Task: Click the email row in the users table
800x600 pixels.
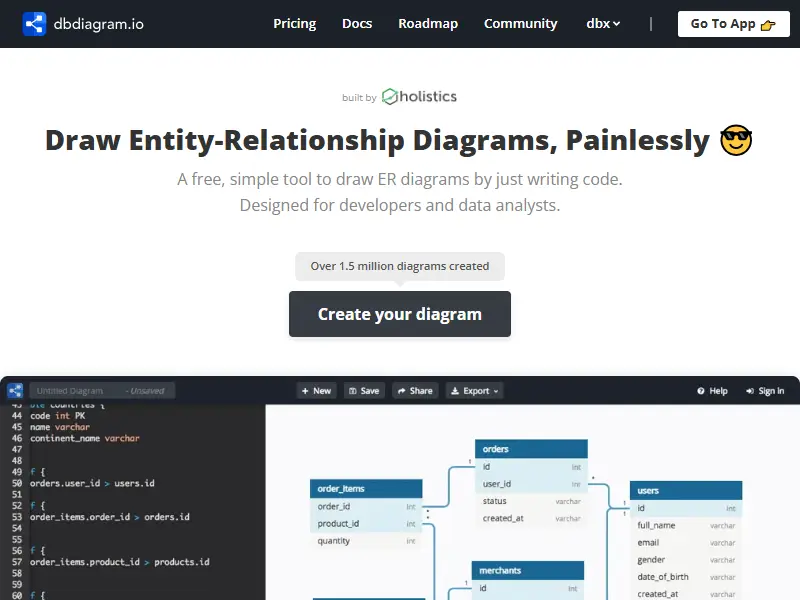Action: (x=686, y=543)
